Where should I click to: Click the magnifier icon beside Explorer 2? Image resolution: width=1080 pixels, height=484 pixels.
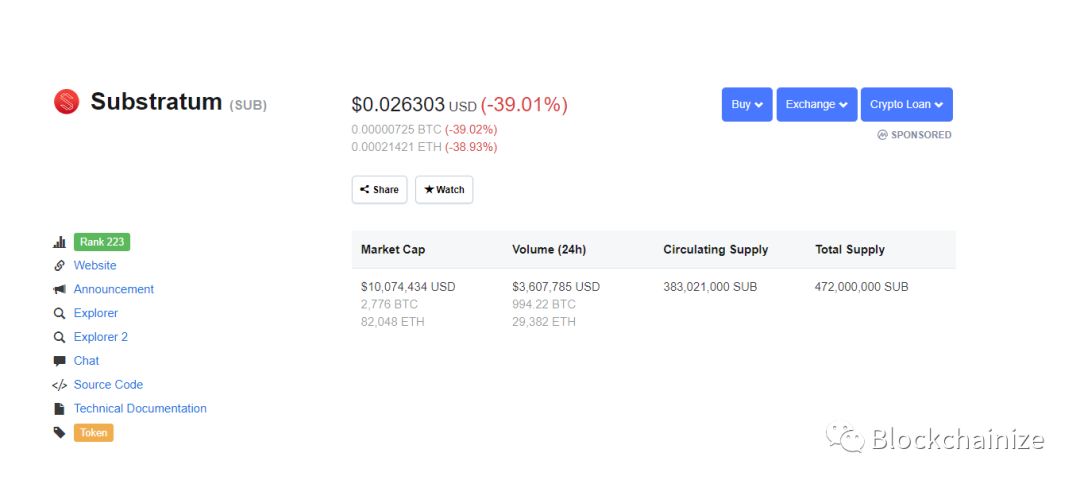point(59,337)
